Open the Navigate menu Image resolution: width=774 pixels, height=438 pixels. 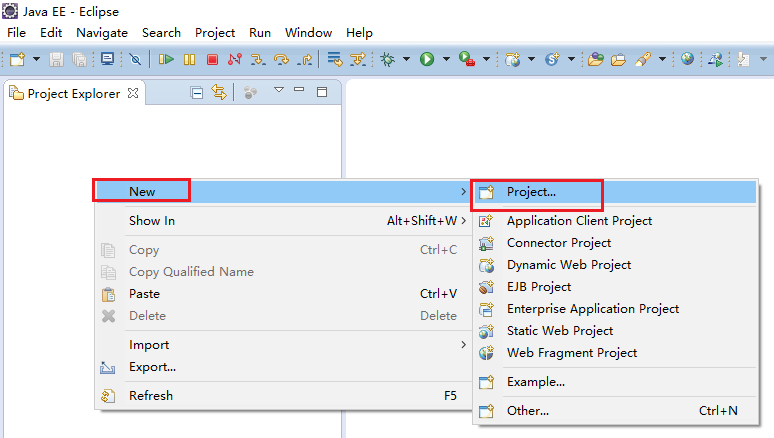pos(102,33)
